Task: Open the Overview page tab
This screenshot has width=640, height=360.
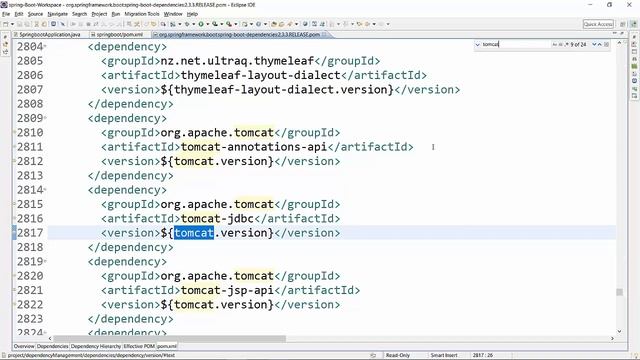Action: point(24,346)
